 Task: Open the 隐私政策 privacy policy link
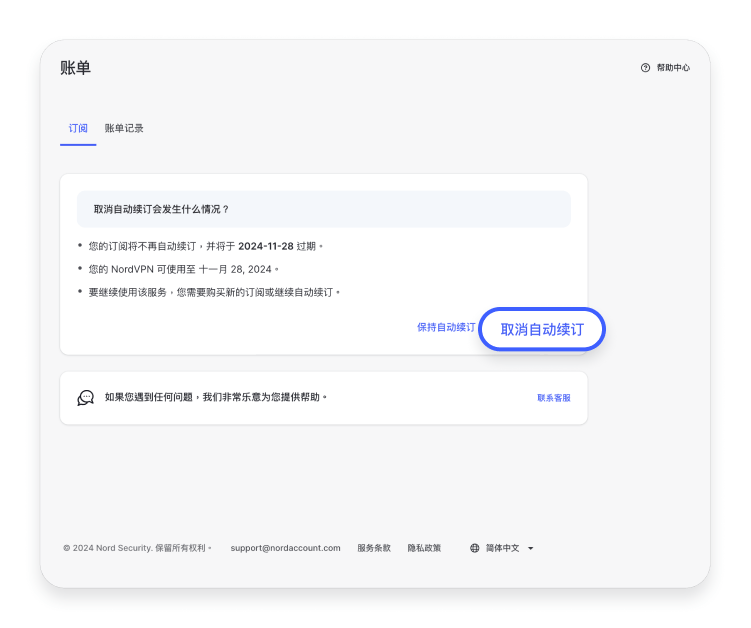[x=424, y=548]
